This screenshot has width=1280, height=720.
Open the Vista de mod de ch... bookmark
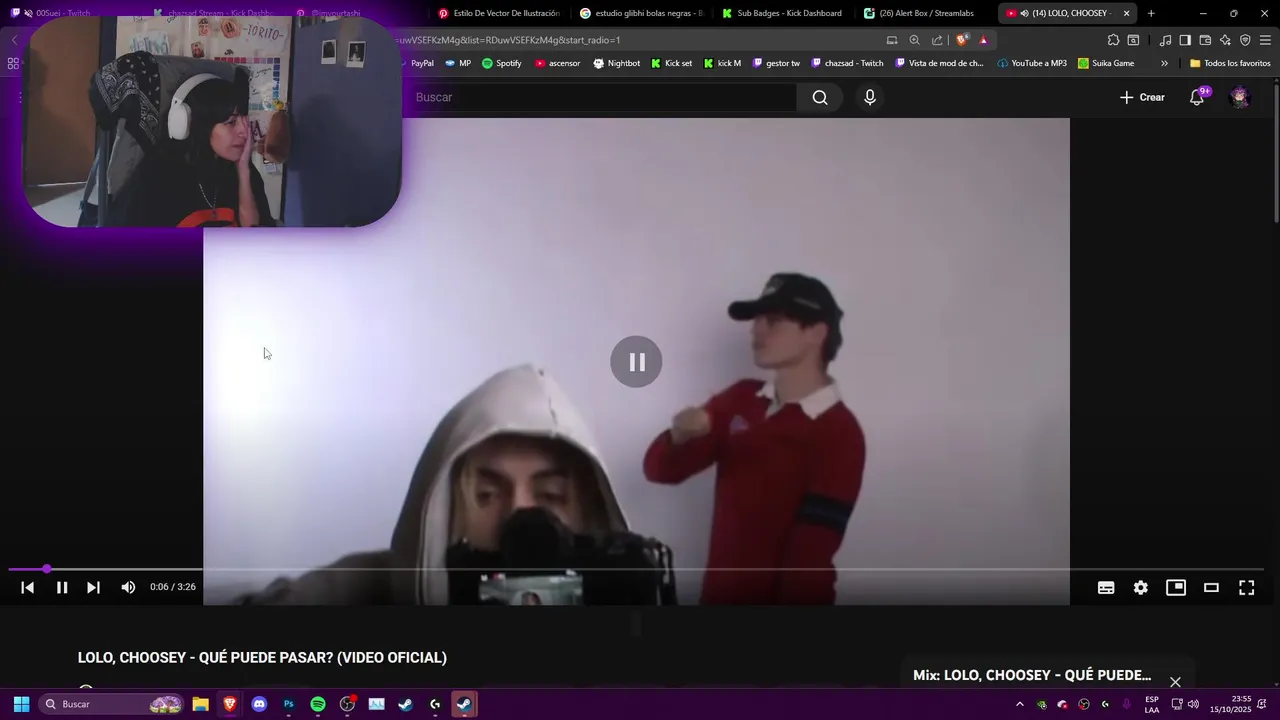pyautogui.click(x=940, y=63)
